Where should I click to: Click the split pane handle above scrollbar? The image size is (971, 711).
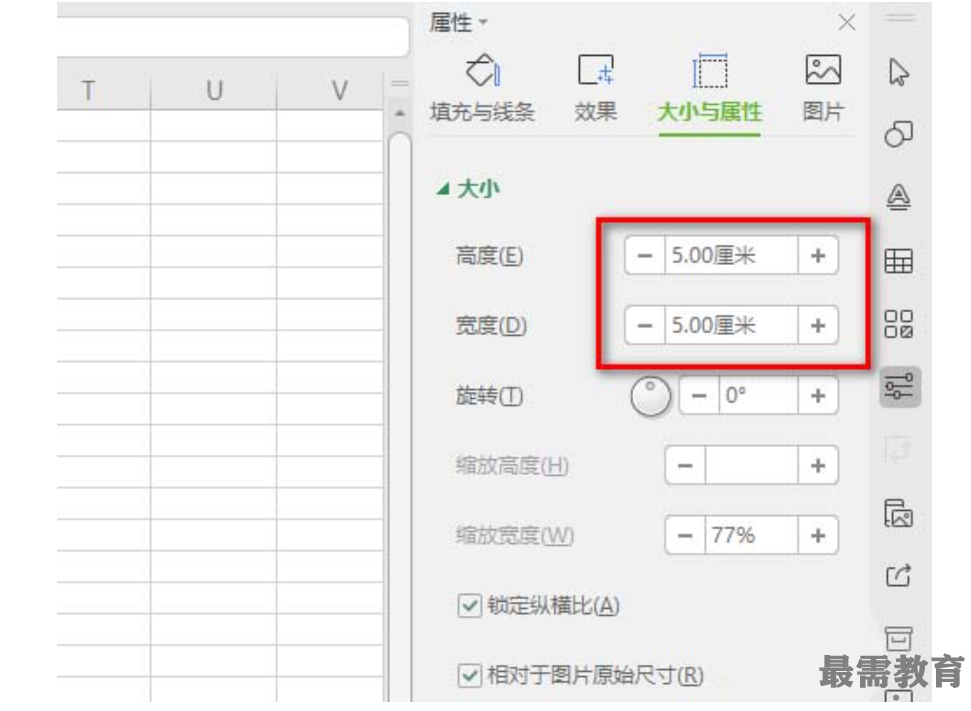tap(400, 83)
